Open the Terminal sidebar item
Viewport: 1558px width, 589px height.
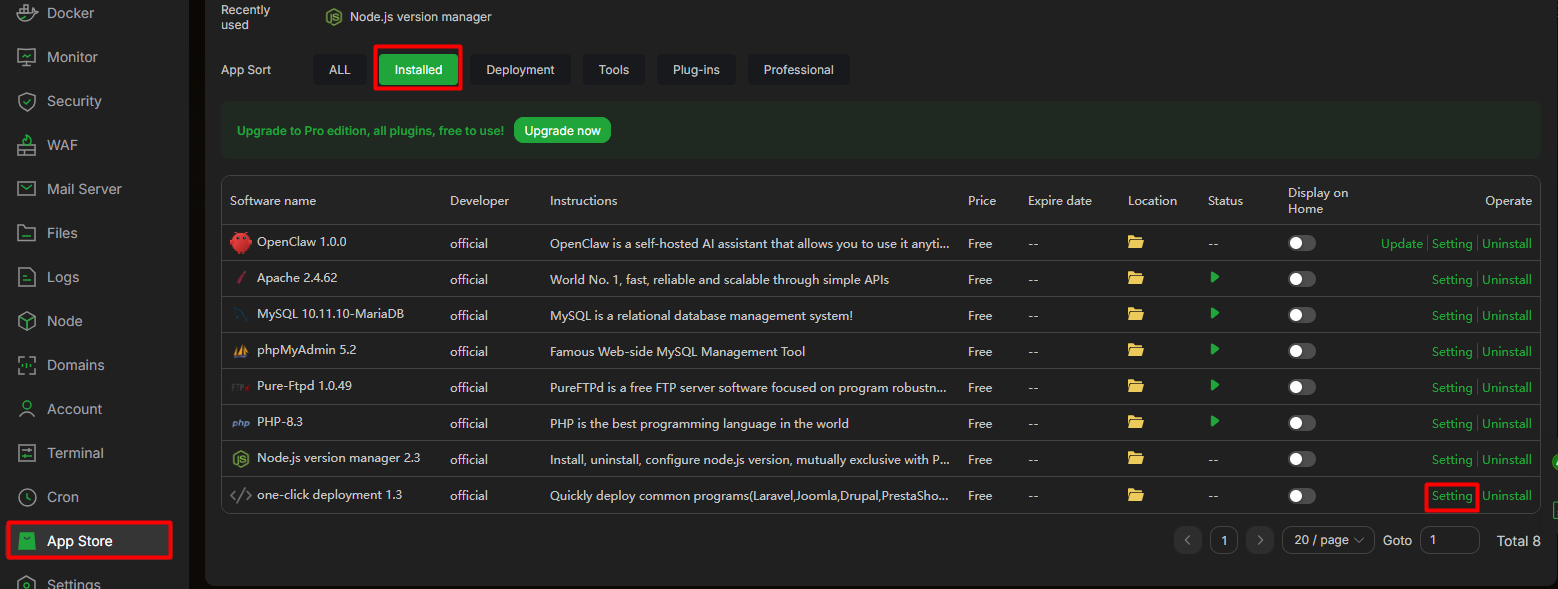pos(75,453)
